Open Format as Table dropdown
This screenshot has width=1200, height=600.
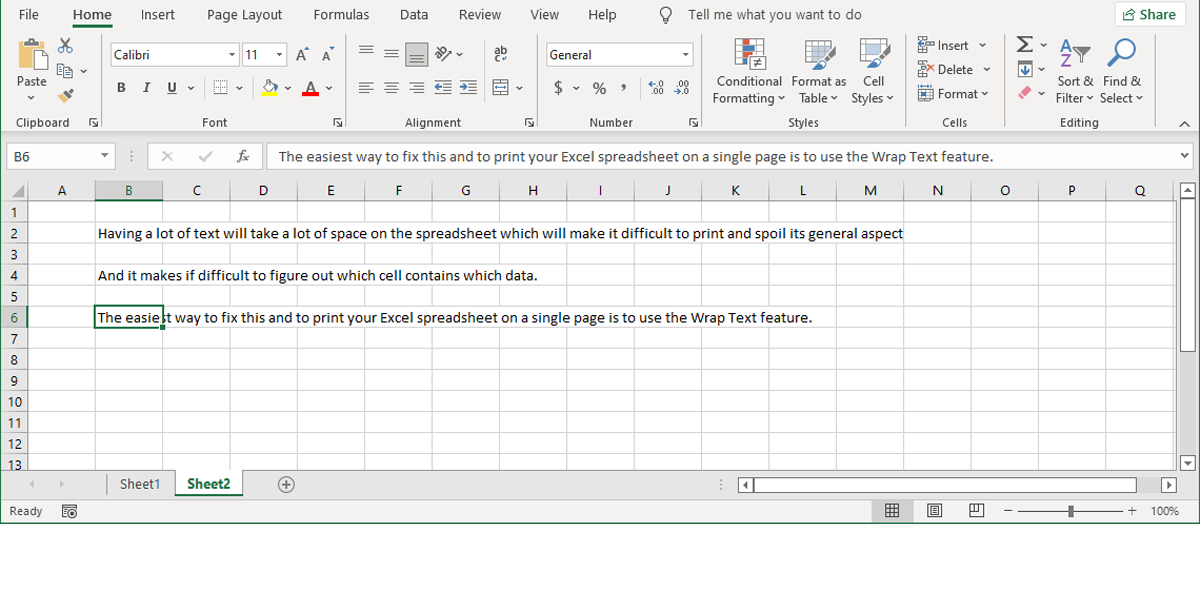pos(819,72)
